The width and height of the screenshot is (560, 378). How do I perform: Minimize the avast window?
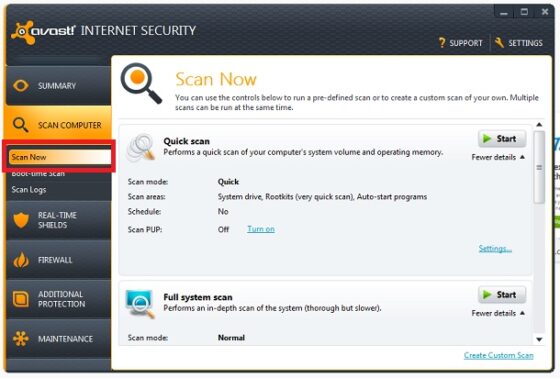(504, 13)
